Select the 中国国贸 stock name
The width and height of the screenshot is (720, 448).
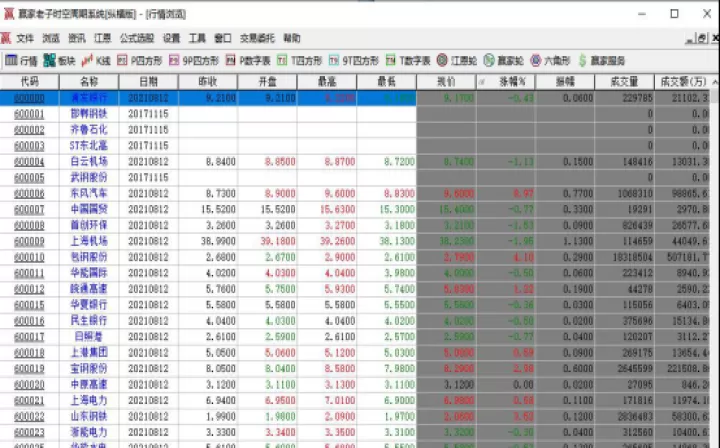point(89,209)
